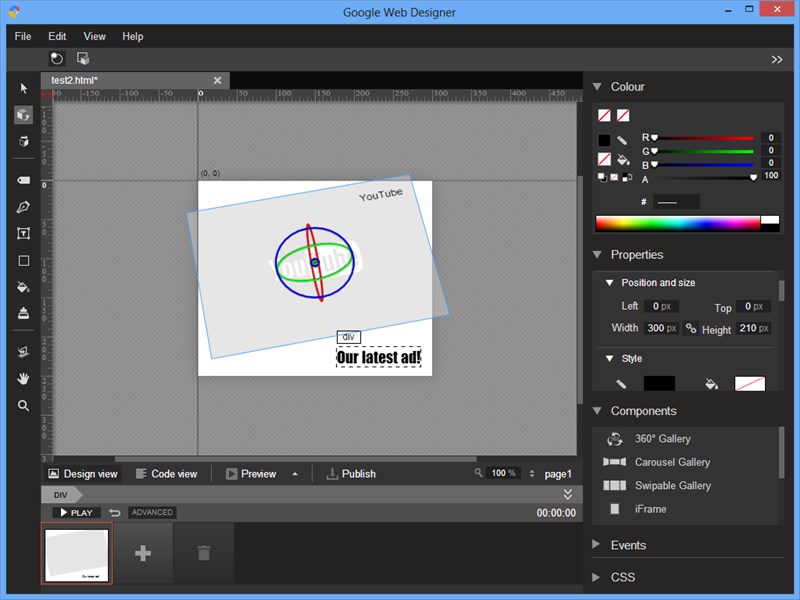Open the Preview browser dropdown arrow
The height and width of the screenshot is (600, 800).
tap(295, 474)
